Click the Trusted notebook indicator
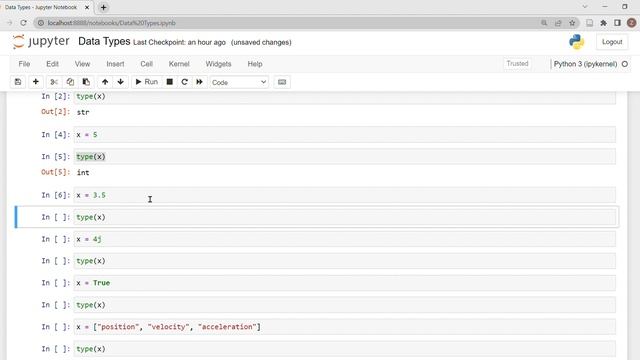 pos(517,64)
